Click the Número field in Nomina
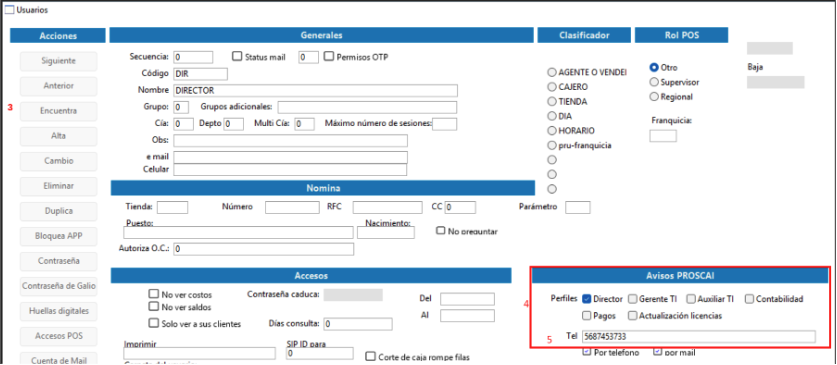The image size is (837, 365). (292, 207)
